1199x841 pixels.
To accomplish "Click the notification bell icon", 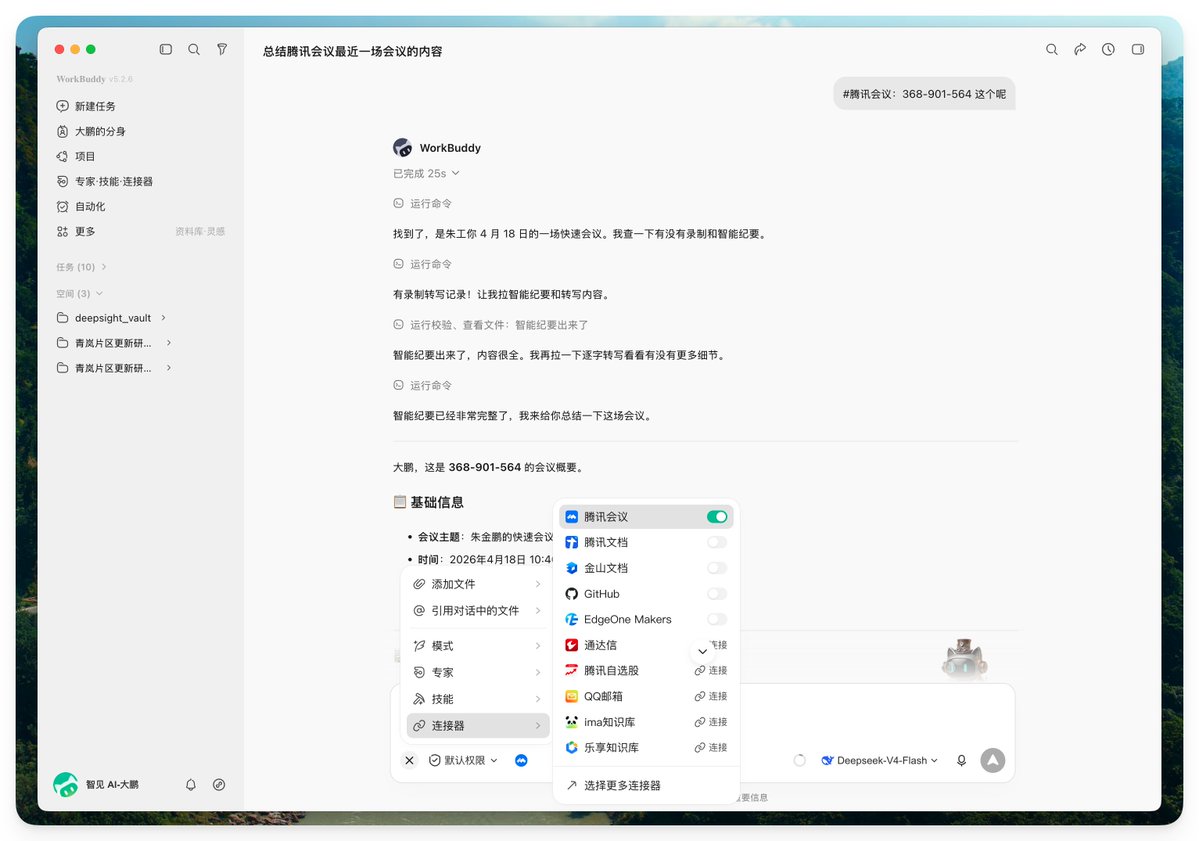I will [x=191, y=784].
